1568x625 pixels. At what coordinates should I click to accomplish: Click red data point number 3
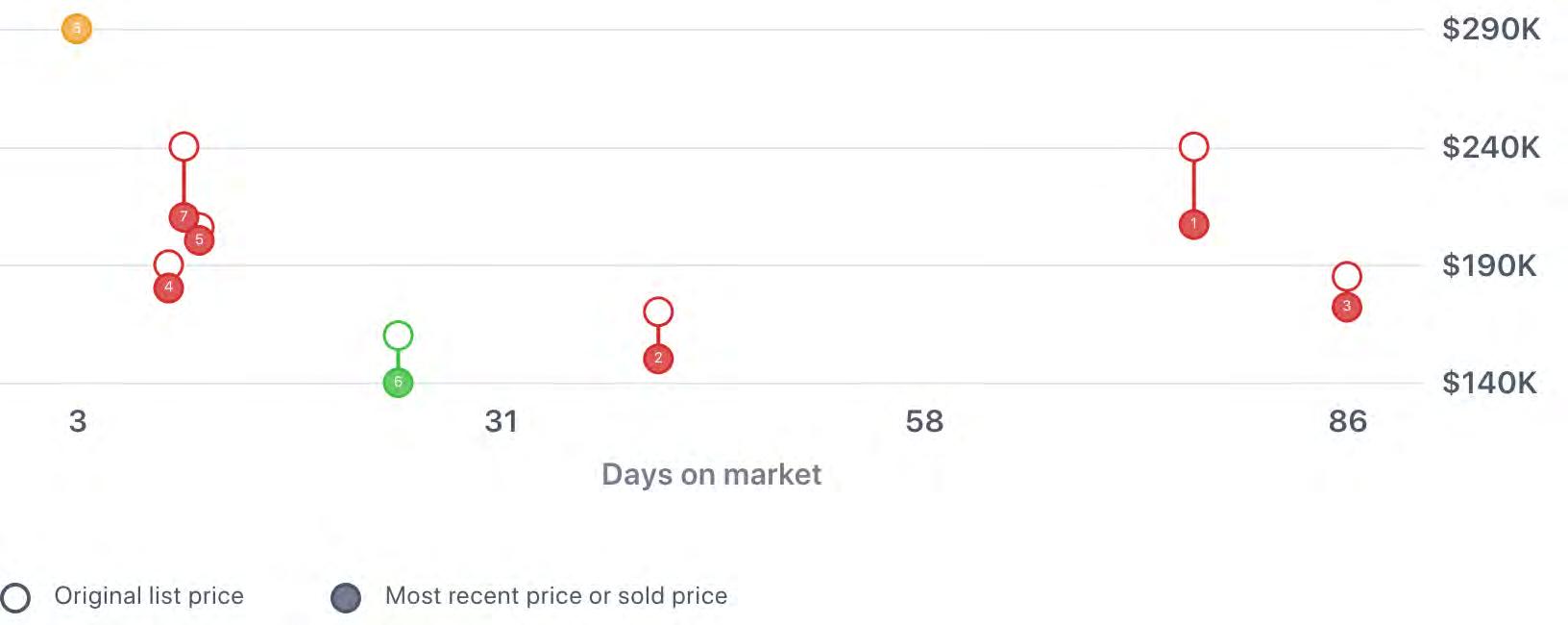click(x=1347, y=308)
